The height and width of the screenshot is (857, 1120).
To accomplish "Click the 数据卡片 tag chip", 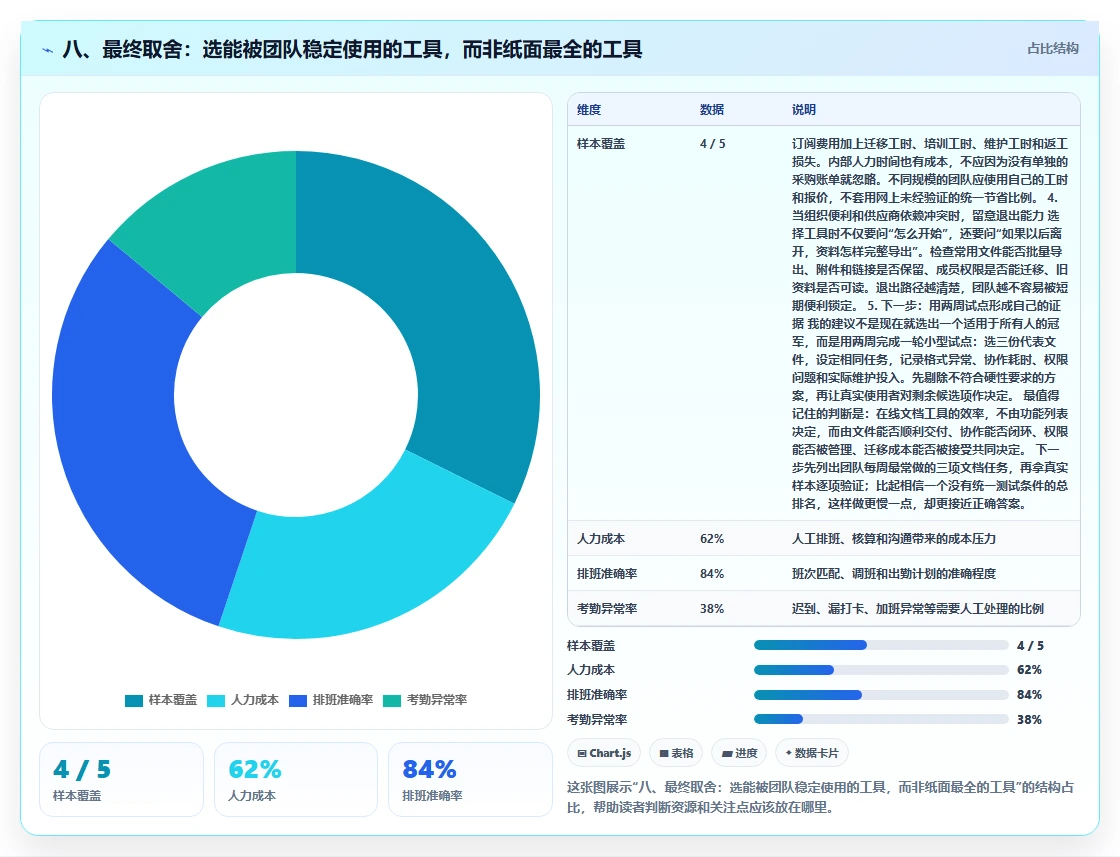I will pos(811,753).
